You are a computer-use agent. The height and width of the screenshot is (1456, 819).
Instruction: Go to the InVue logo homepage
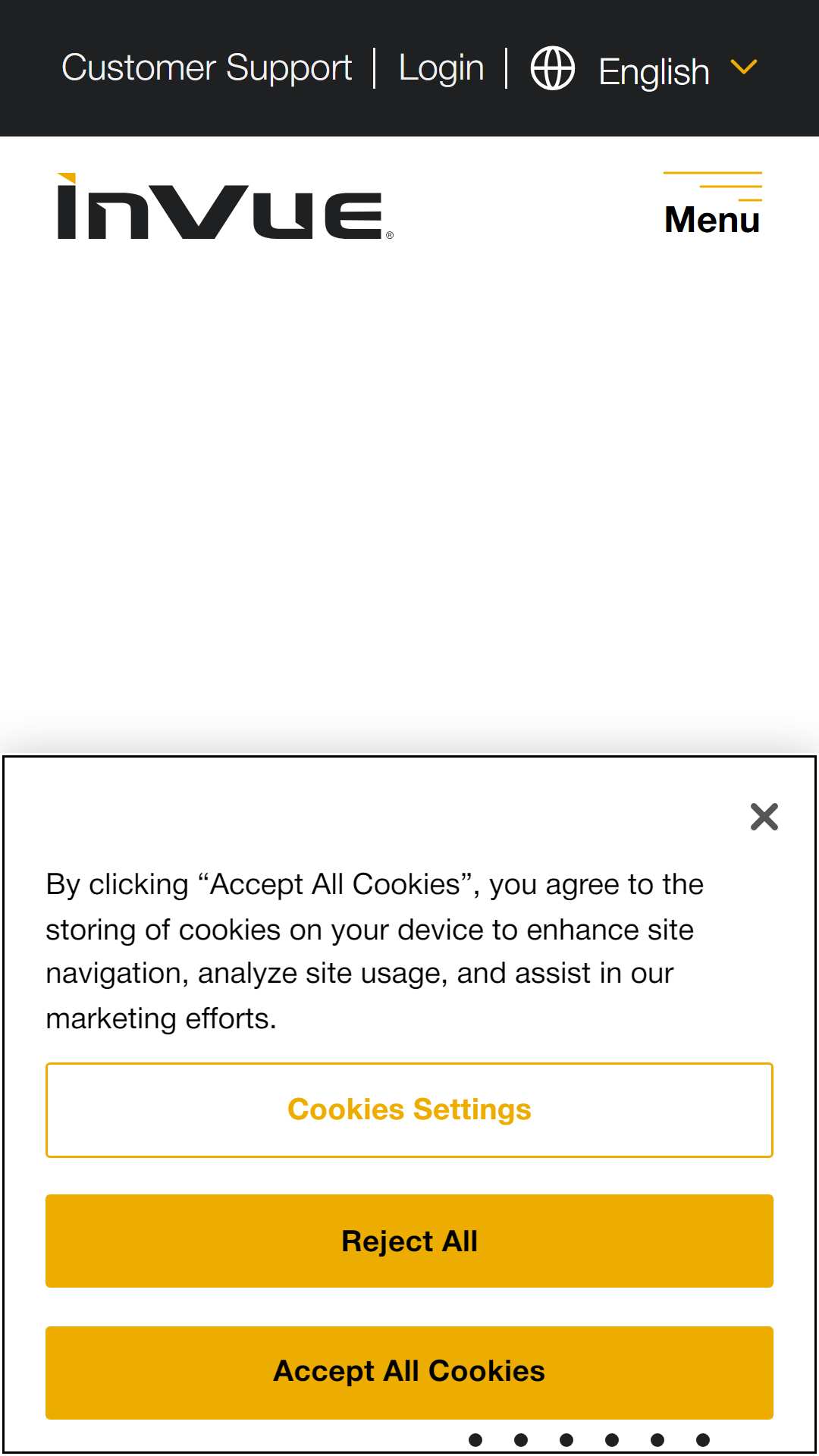click(225, 206)
